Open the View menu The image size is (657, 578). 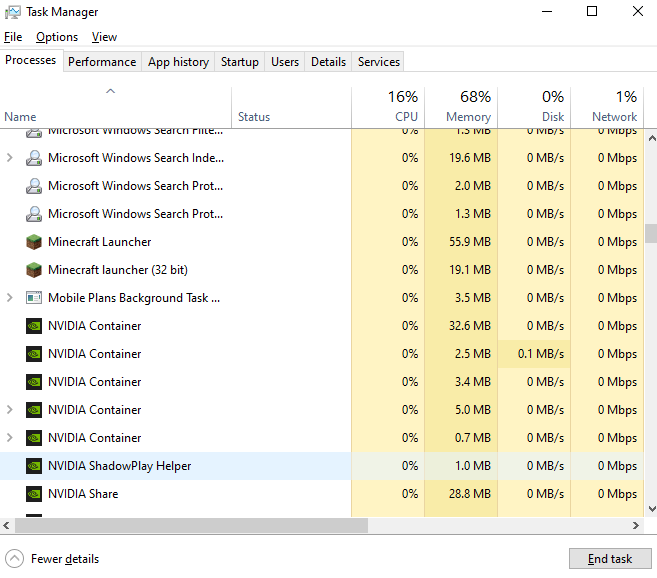pos(104,37)
